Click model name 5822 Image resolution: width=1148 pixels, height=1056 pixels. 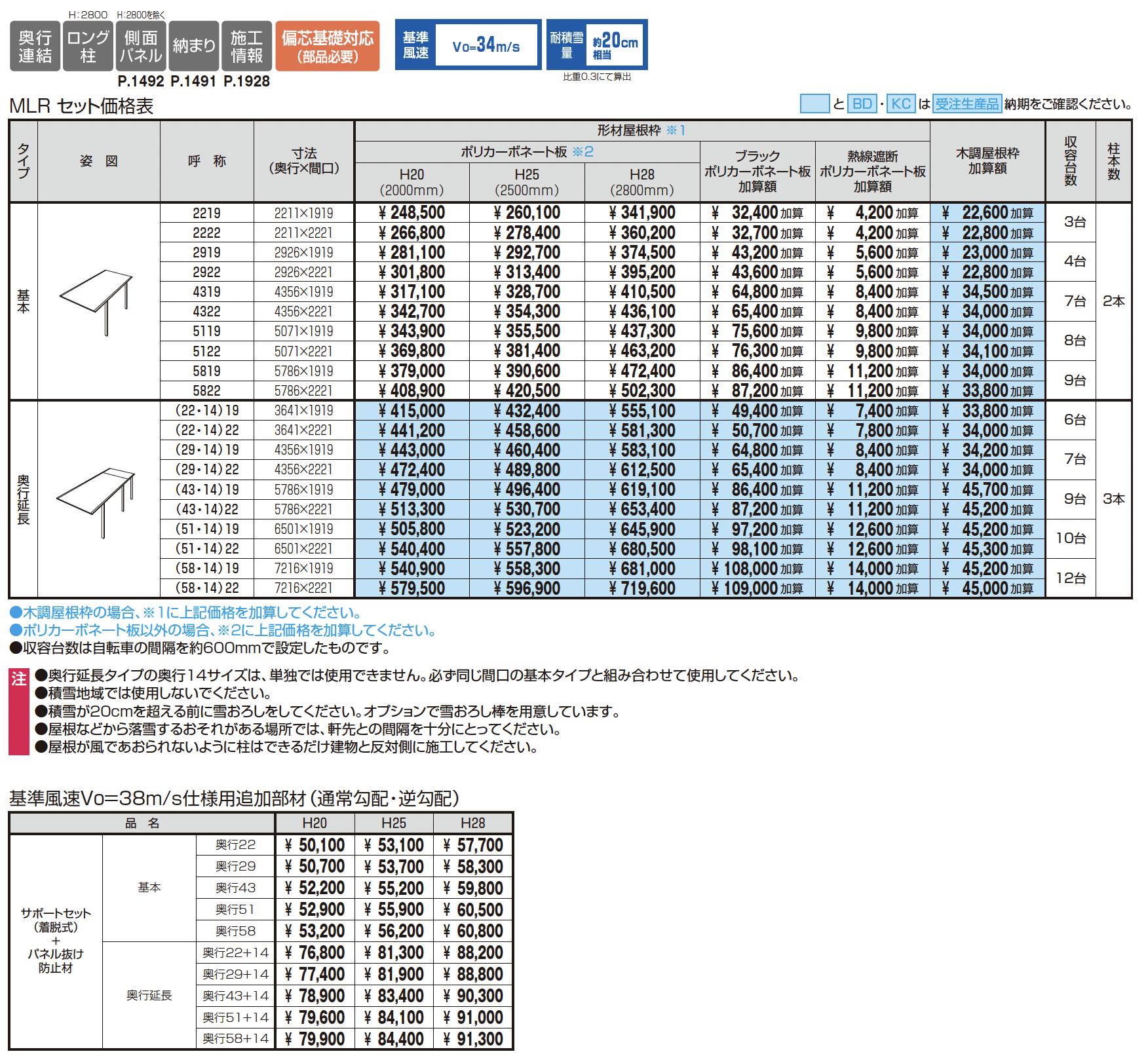click(206, 390)
